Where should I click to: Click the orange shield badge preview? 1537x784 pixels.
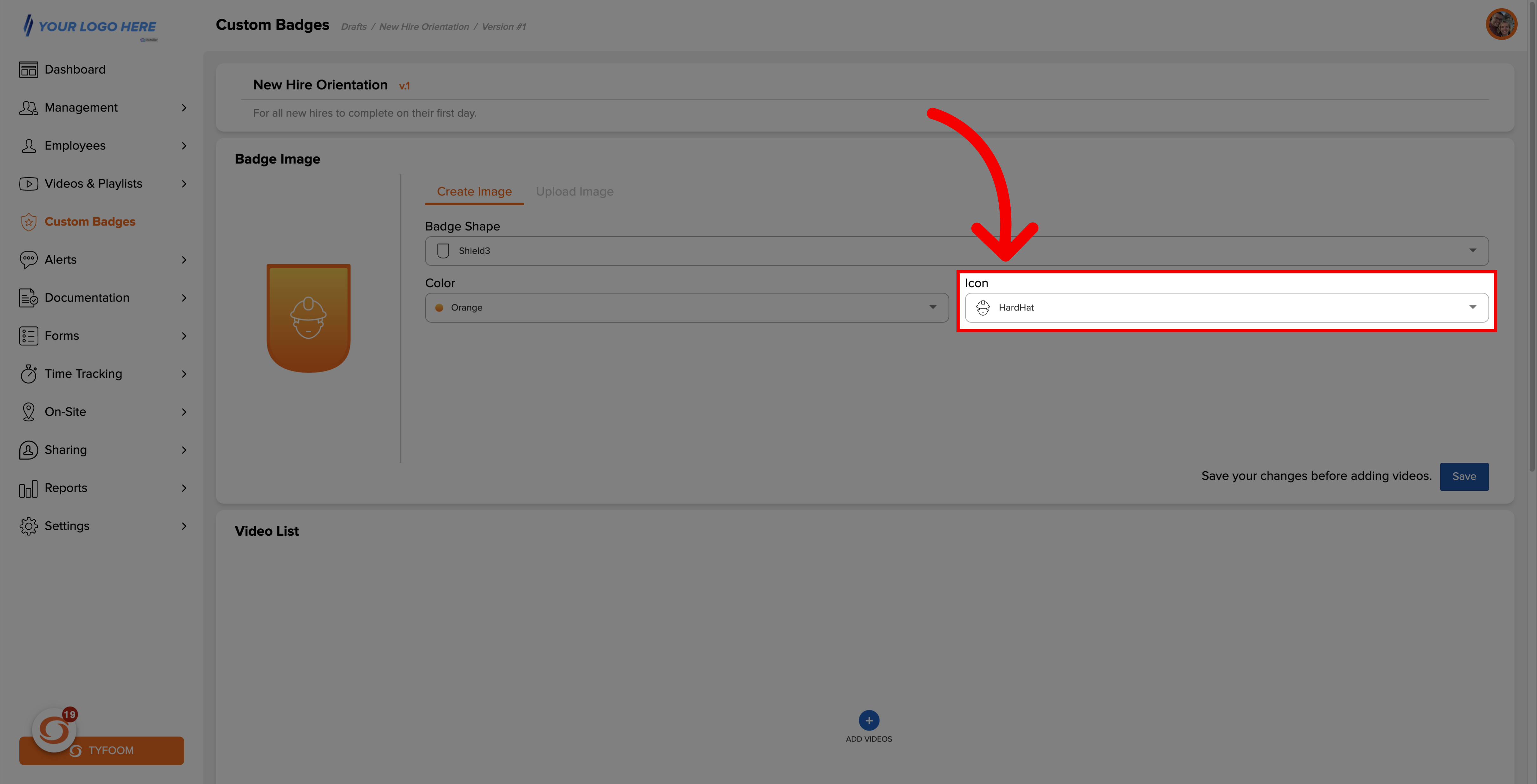click(x=308, y=318)
